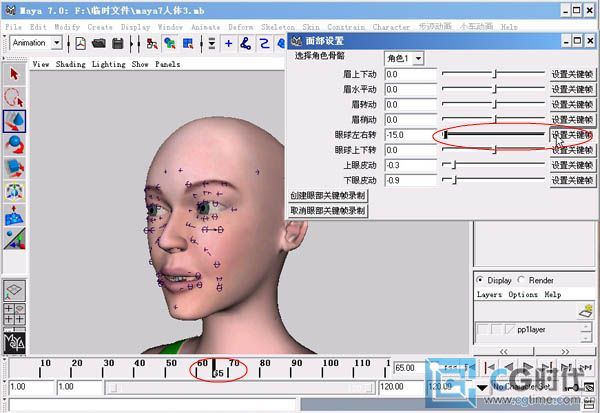Open Options menu in layer editor
This screenshot has width=600, height=413.
pos(523,295)
